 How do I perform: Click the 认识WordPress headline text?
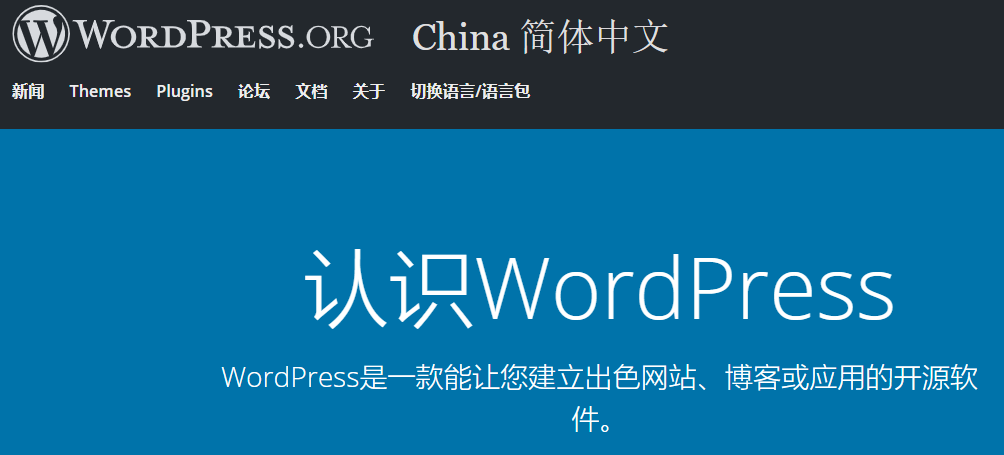click(598, 289)
